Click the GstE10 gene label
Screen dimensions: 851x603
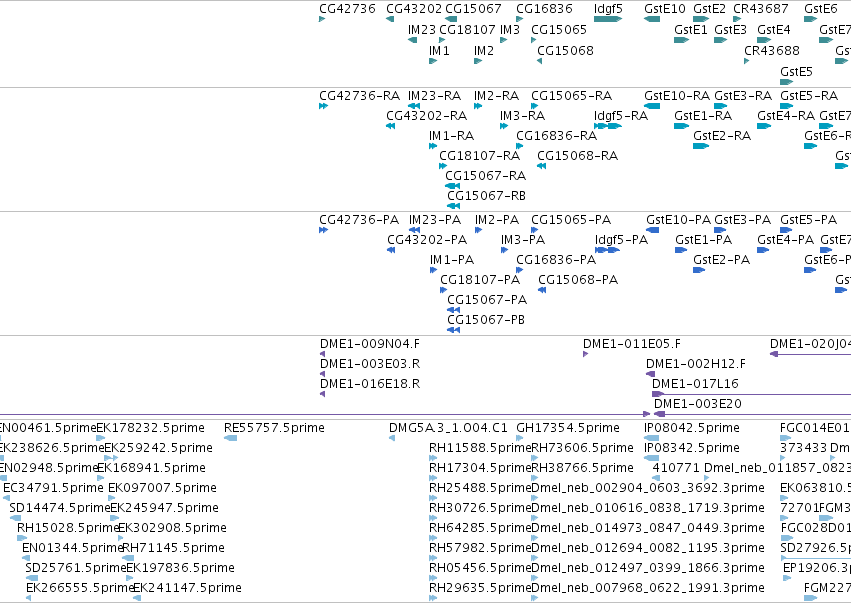[665, 9]
